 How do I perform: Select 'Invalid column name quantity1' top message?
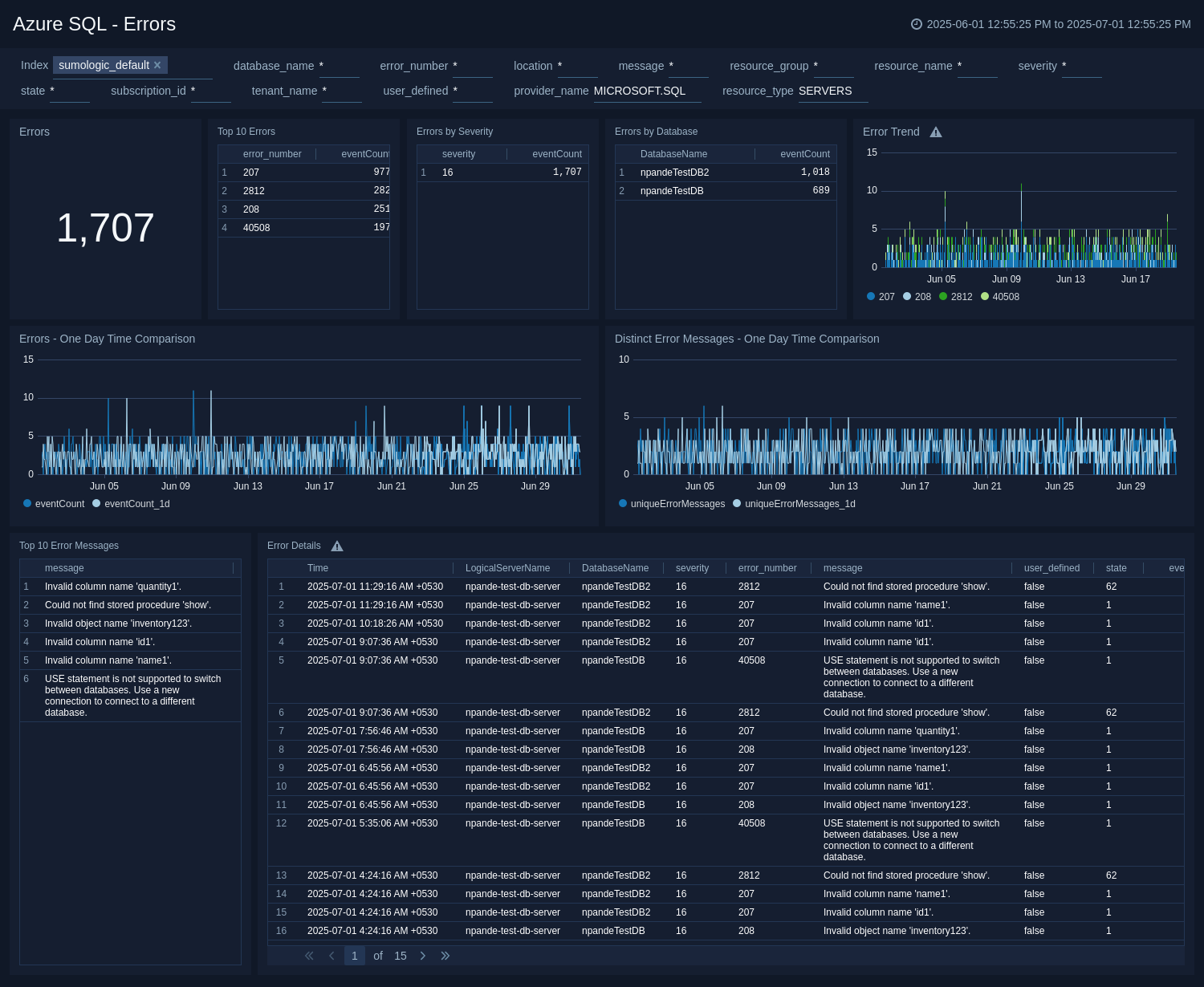(130, 587)
